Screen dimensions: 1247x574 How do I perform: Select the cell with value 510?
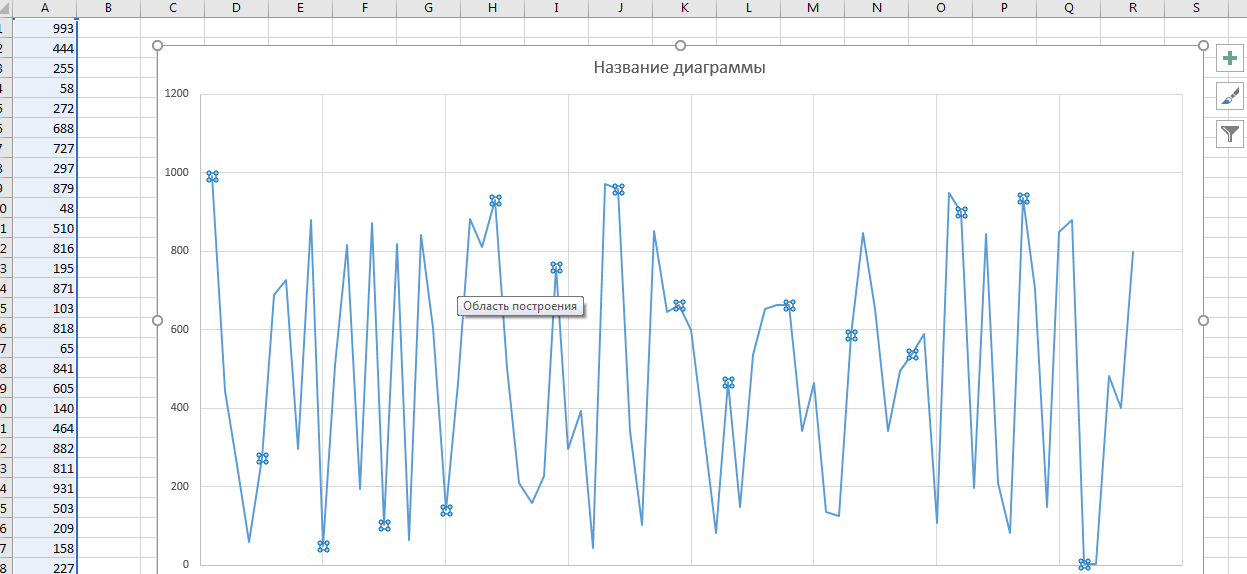tap(46, 228)
